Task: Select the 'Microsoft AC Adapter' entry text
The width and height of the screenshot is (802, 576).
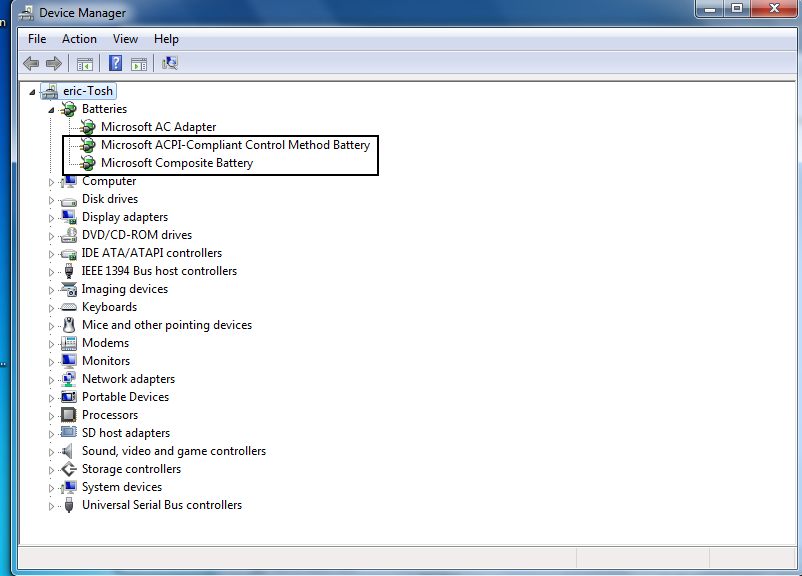Action: (159, 127)
